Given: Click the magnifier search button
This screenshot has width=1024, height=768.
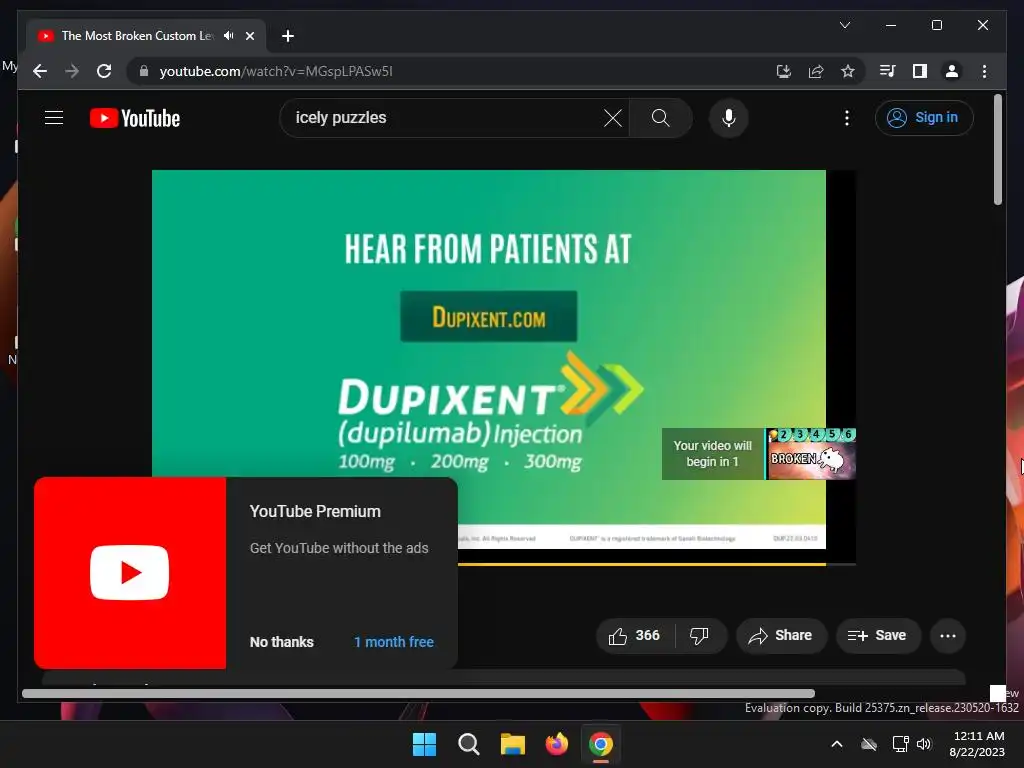Looking at the screenshot, I should point(660,118).
